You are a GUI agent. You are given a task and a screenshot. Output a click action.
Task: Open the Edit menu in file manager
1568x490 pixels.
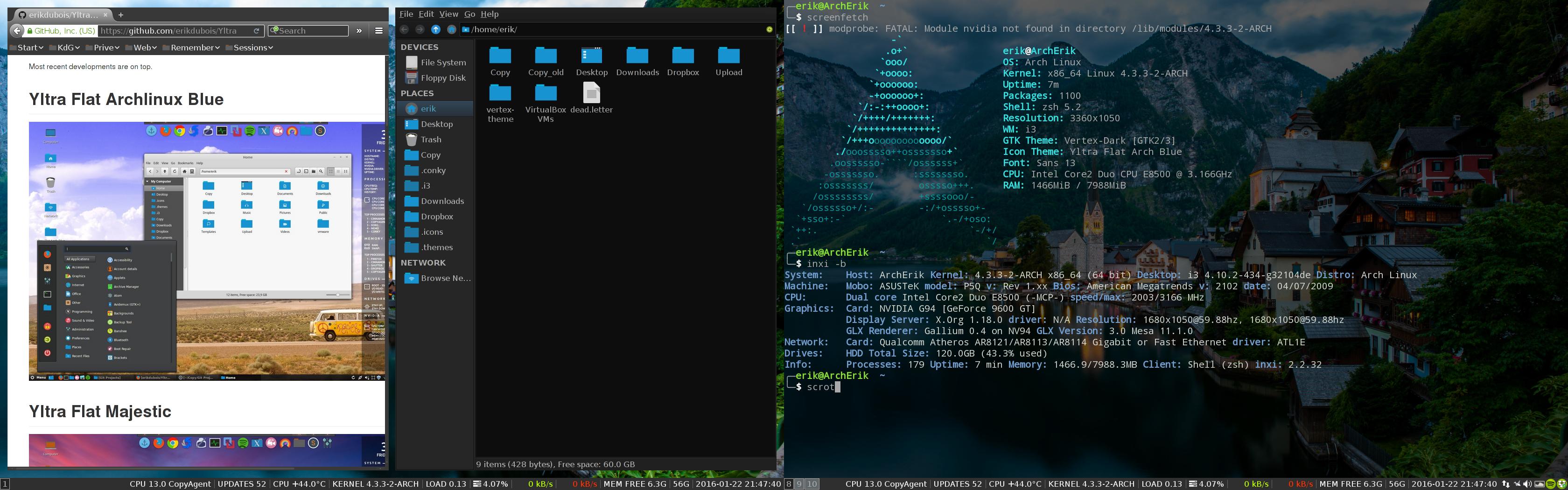pyautogui.click(x=426, y=14)
